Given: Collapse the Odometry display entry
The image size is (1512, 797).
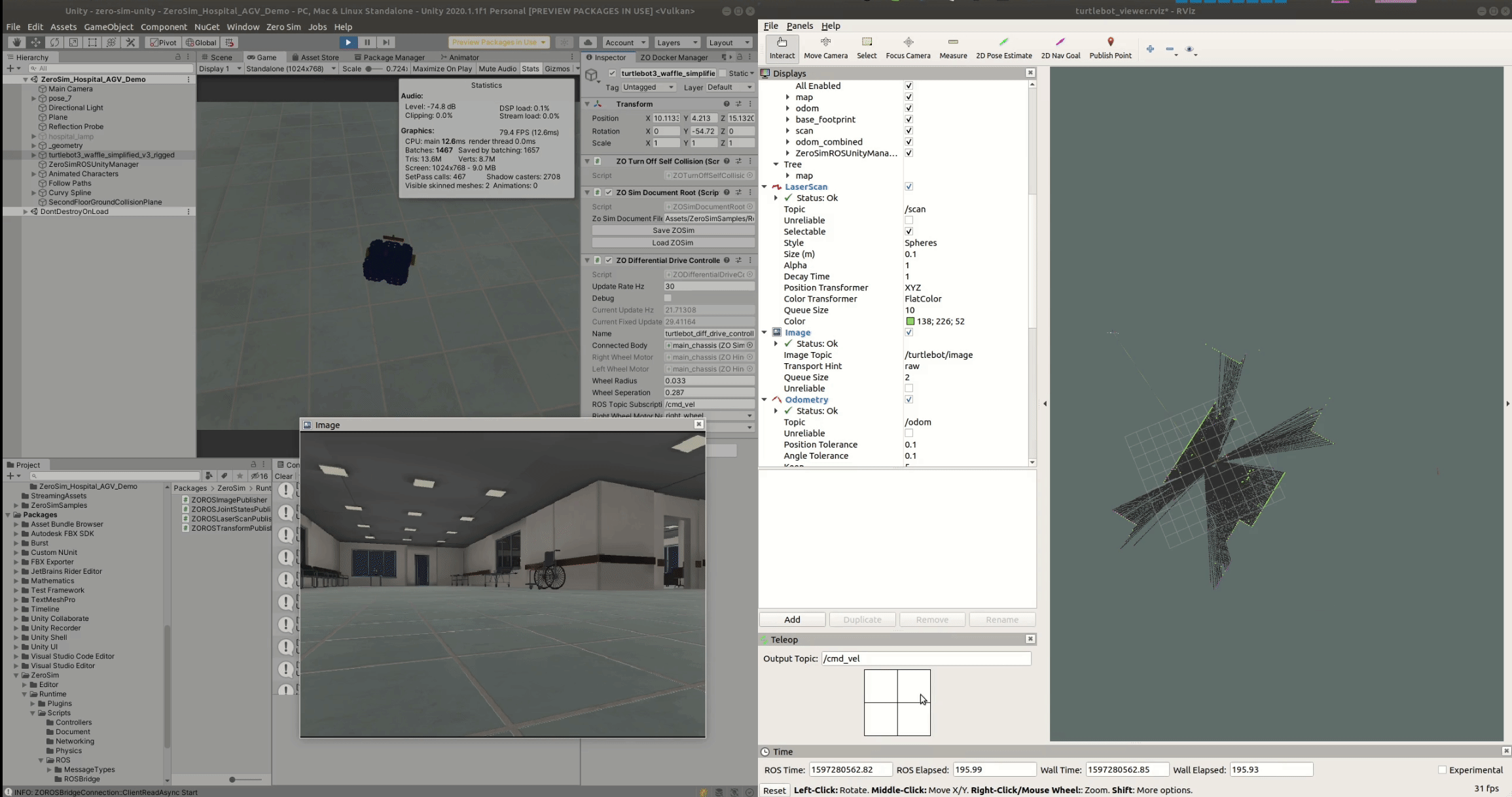Looking at the screenshot, I should pos(764,400).
